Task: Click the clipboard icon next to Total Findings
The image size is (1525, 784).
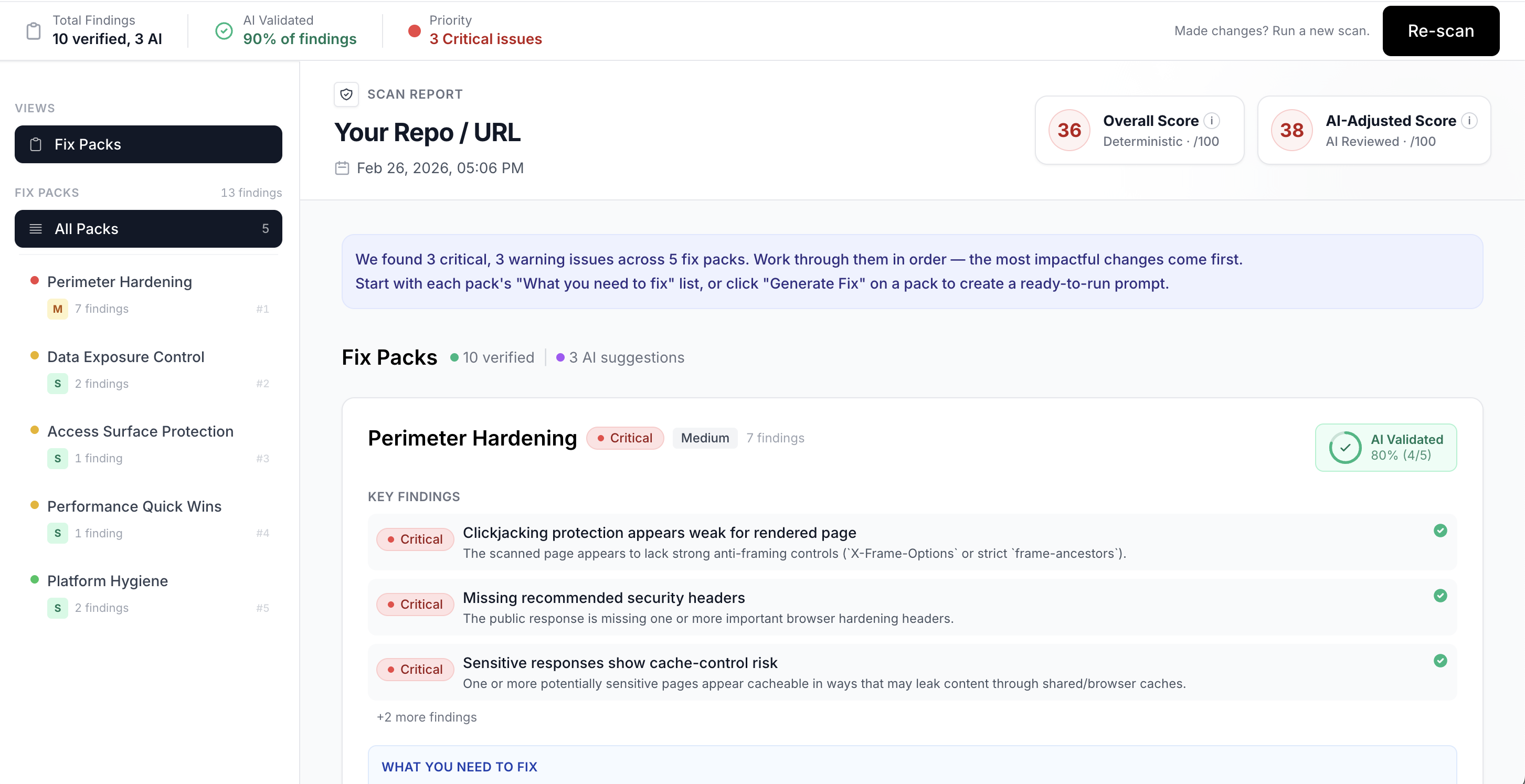Action: (34, 31)
